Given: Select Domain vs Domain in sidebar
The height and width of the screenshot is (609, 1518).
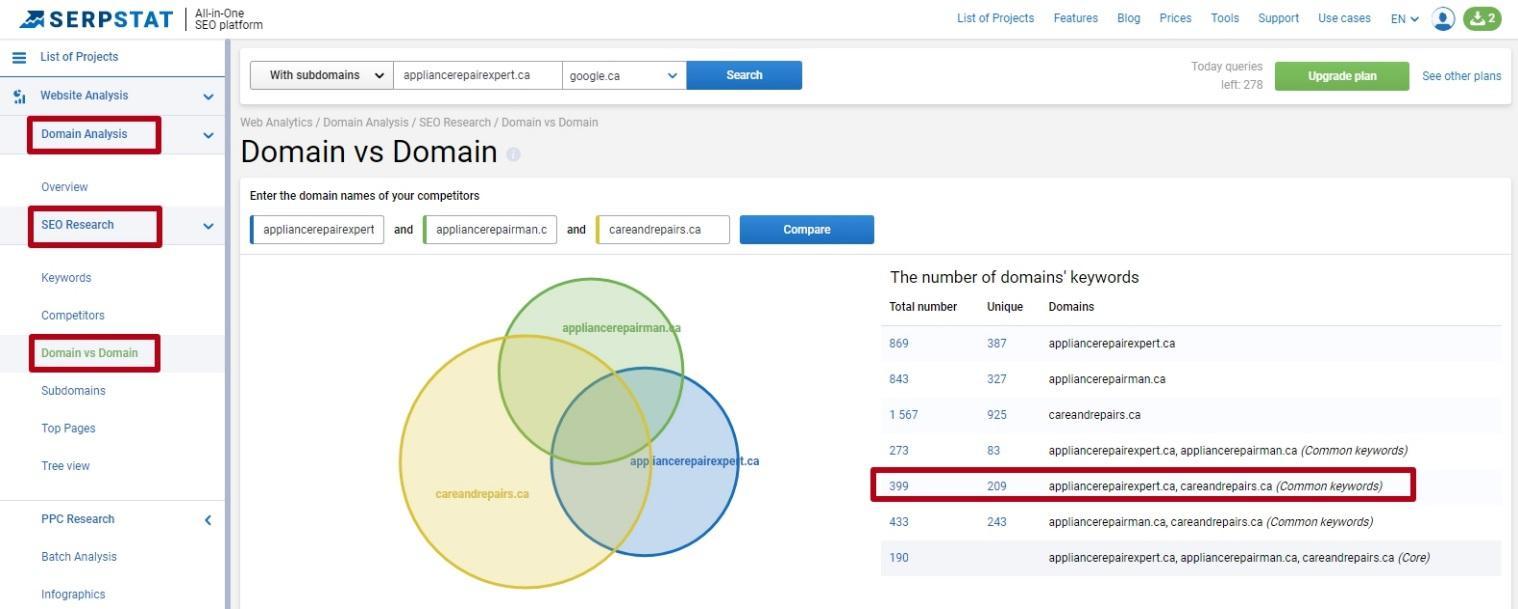Looking at the screenshot, I should 89,353.
